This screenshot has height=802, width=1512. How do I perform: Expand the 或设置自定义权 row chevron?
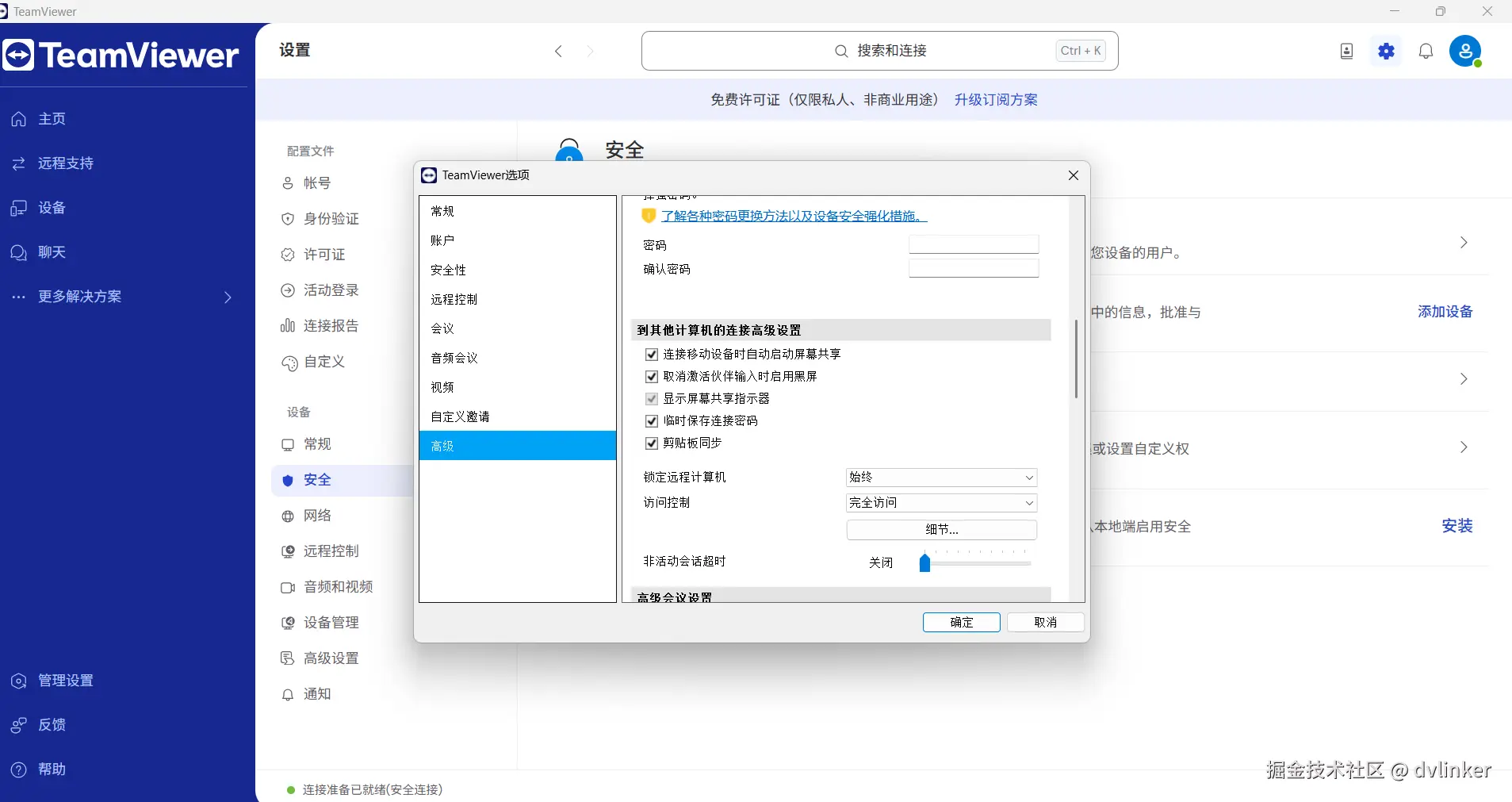pos(1464,447)
